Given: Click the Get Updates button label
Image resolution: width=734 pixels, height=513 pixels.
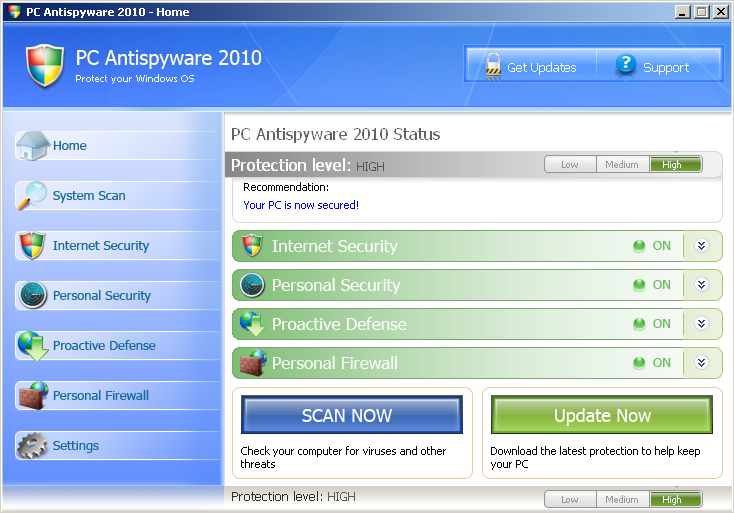Looking at the screenshot, I should click(542, 67).
